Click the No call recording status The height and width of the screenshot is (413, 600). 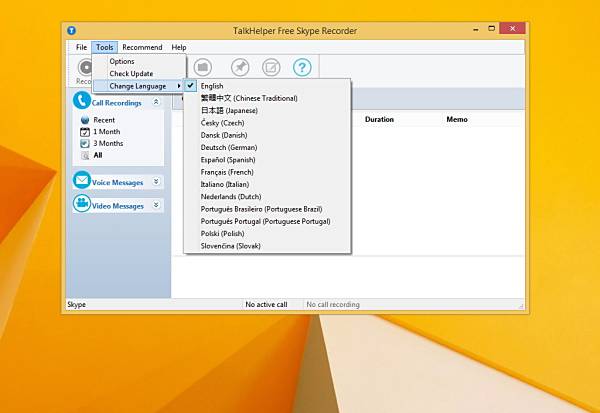[333, 305]
